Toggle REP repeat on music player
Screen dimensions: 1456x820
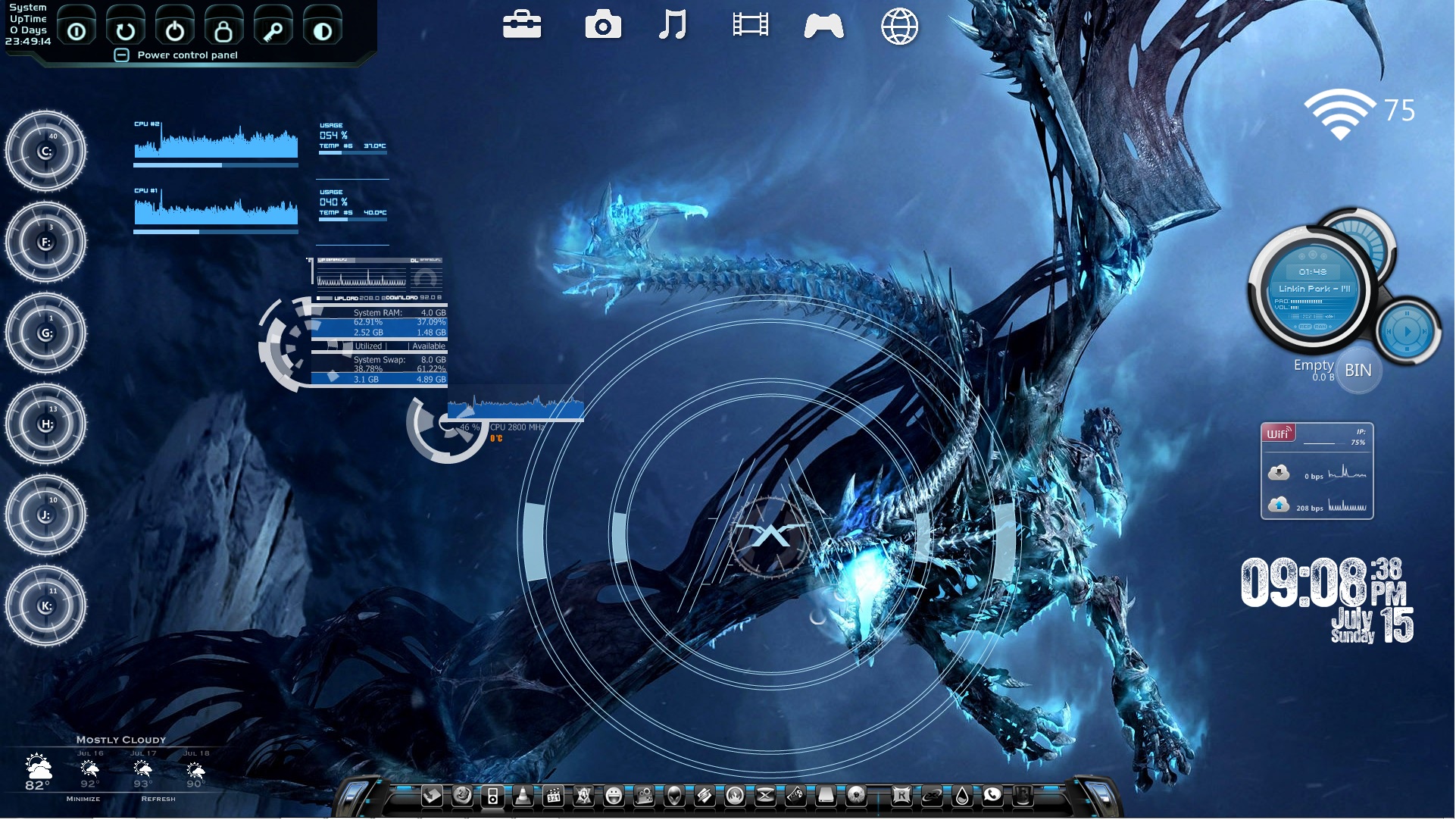click(1305, 327)
